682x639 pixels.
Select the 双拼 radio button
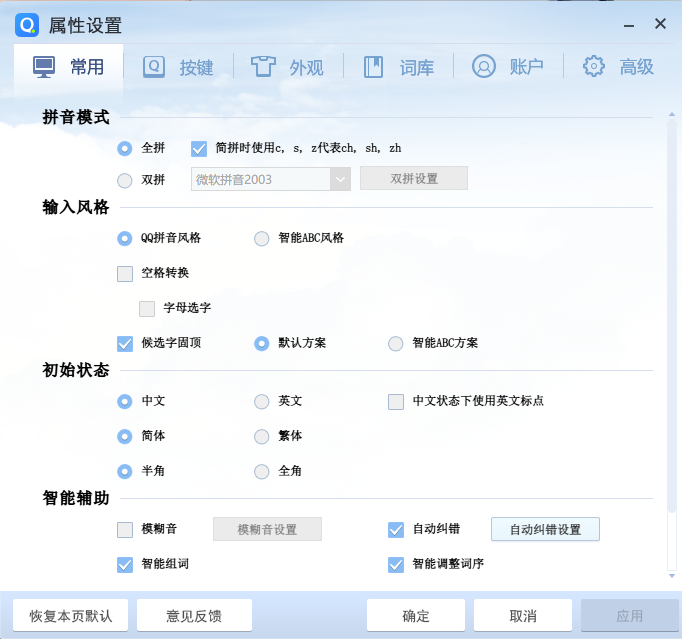125,180
